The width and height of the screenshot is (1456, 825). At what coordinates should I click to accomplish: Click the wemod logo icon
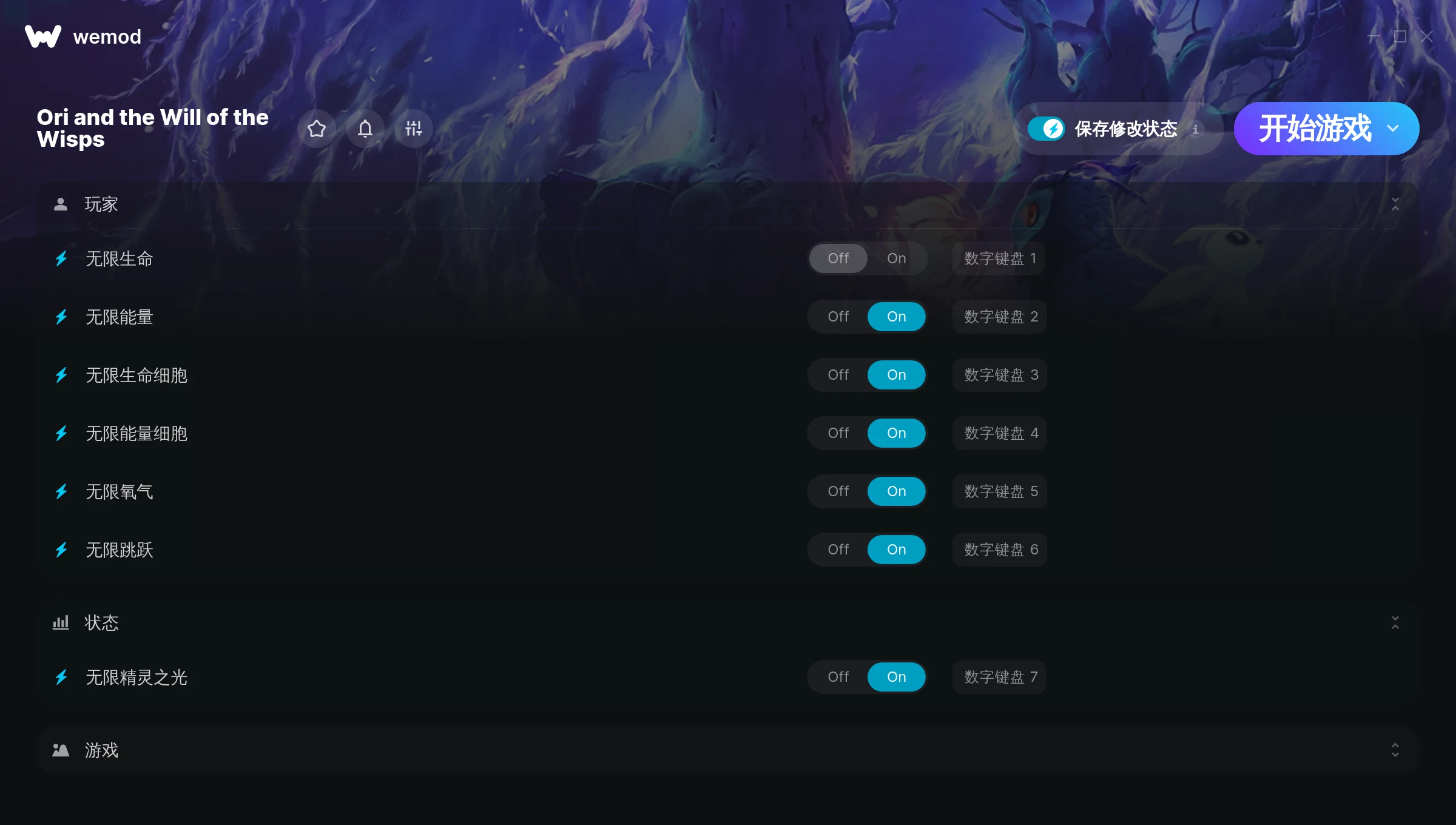(x=43, y=36)
